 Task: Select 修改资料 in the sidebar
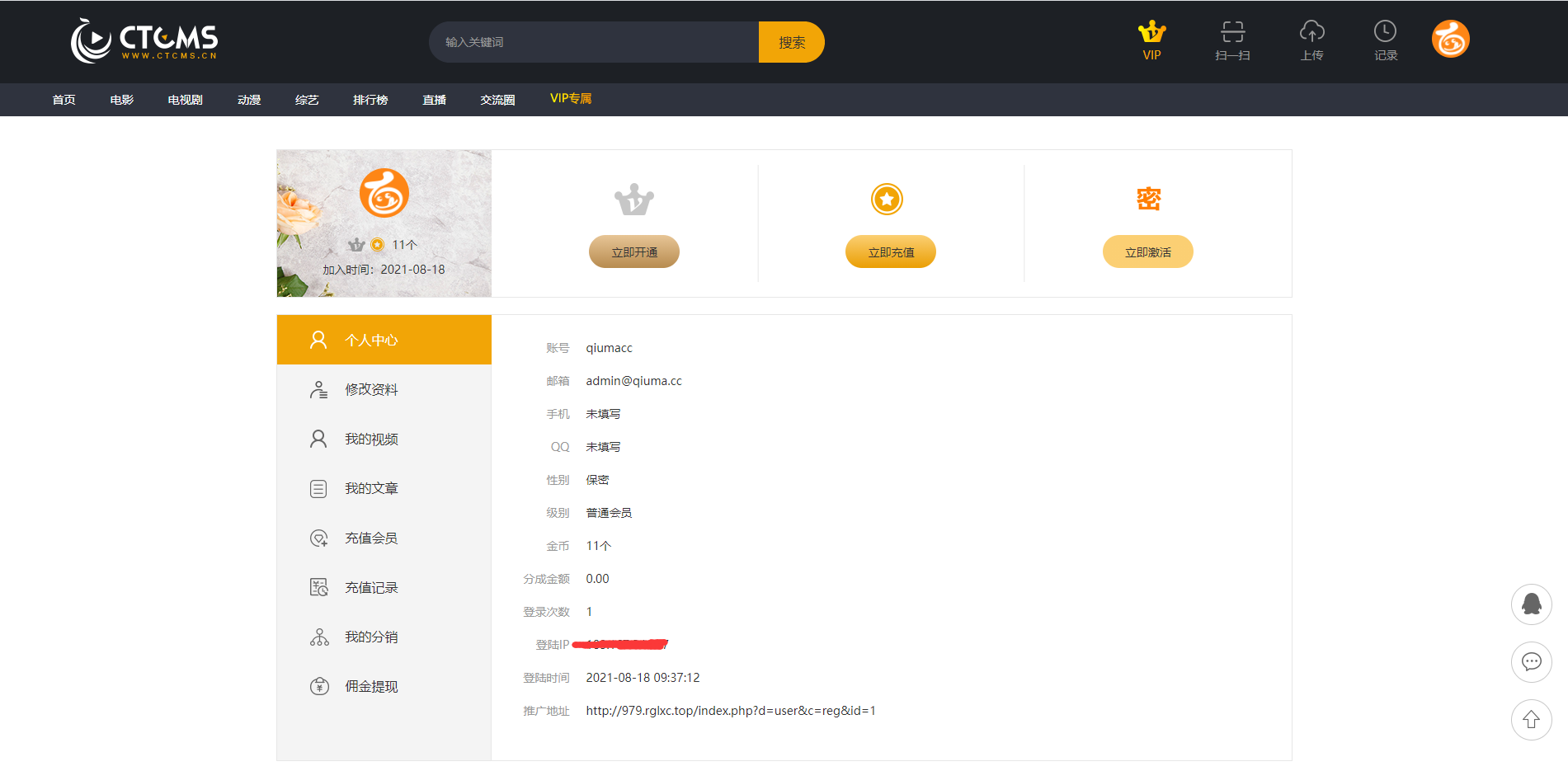(371, 389)
